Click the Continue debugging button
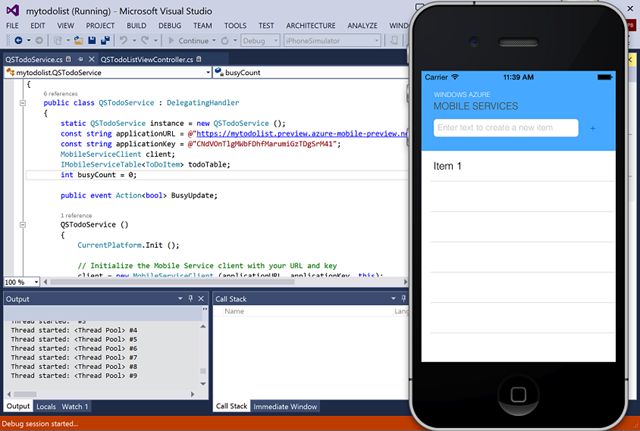 click(189, 40)
